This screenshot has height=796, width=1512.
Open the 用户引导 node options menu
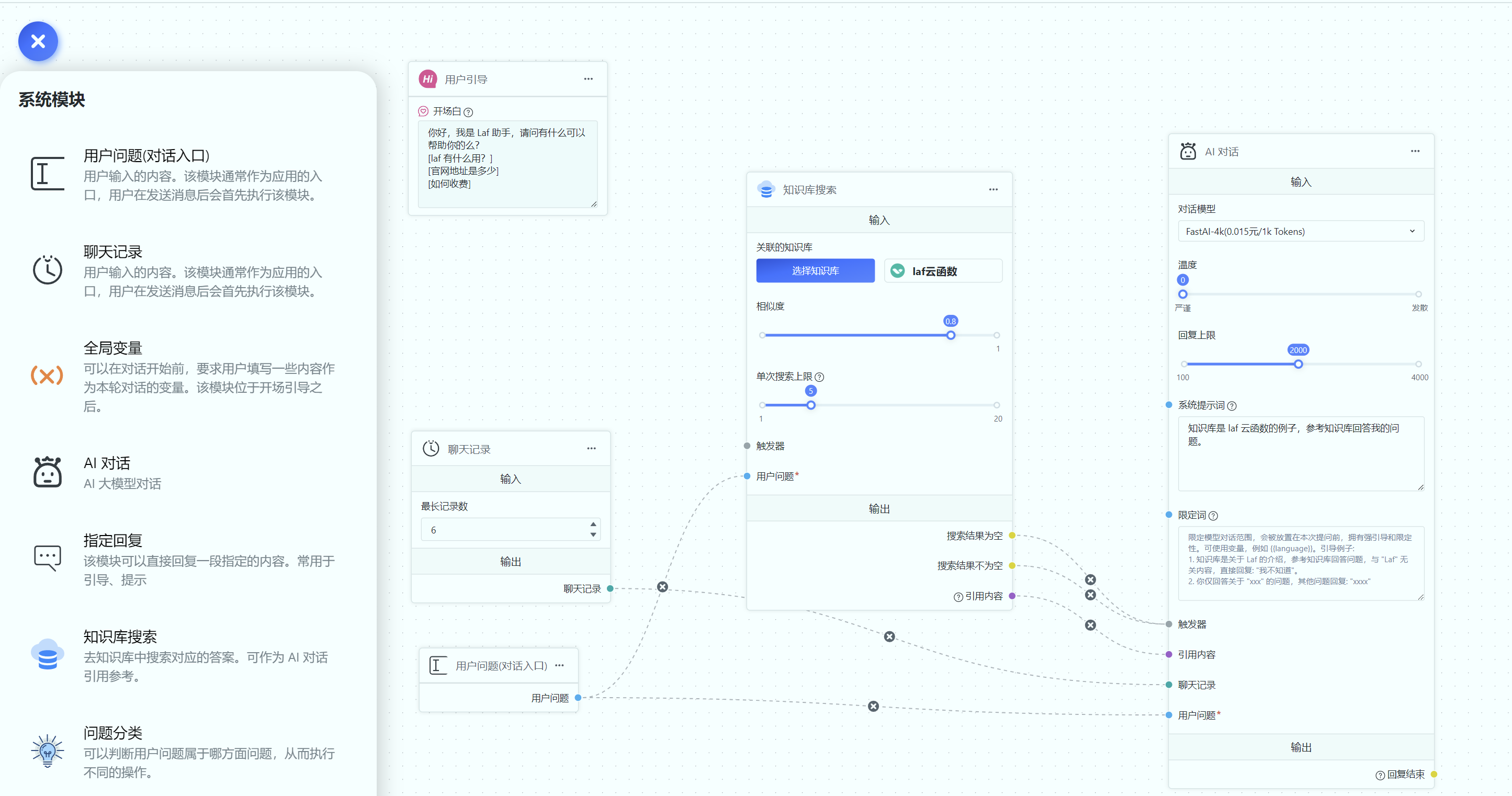click(x=588, y=79)
